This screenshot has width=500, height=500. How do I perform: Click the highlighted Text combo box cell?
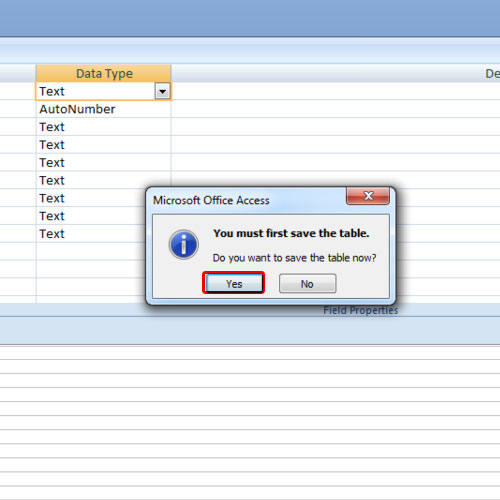pyautogui.click(x=104, y=91)
